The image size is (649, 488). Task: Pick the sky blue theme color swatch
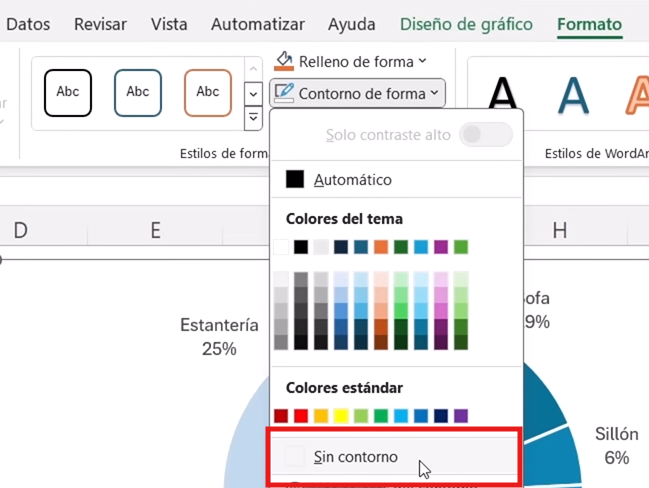[x=421, y=247]
